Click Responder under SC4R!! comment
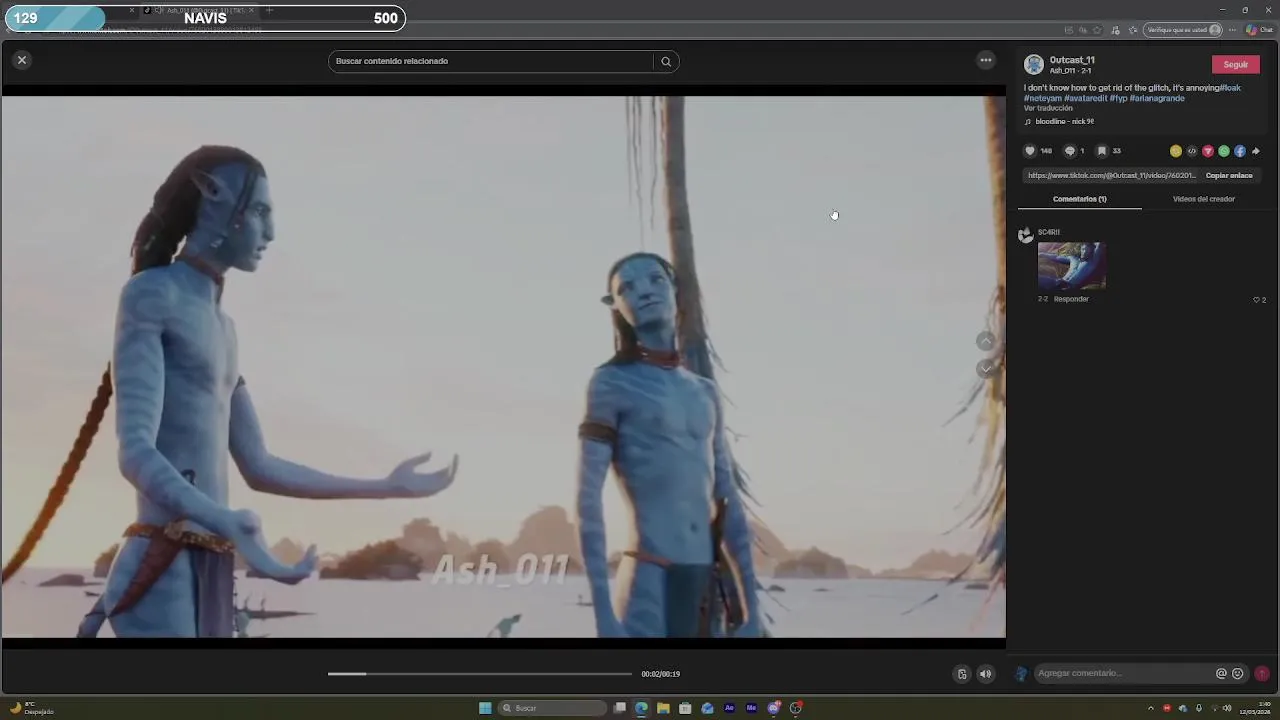Viewport: 1280px width, 720px height. click(x=1071, y=299)
